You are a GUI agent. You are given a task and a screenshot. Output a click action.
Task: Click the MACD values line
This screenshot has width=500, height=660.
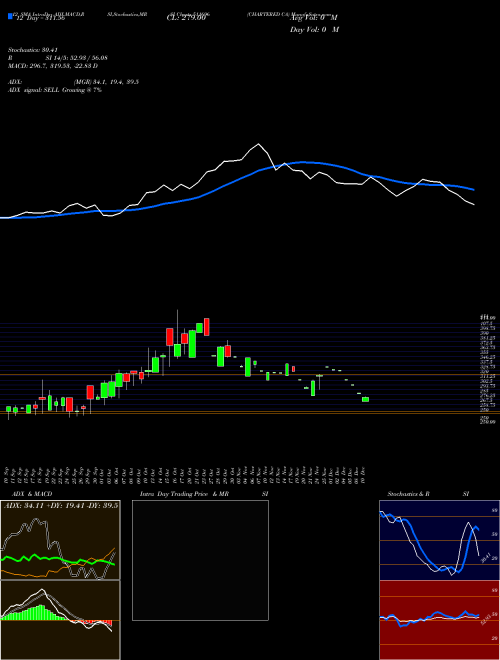(x=53, y=66)
